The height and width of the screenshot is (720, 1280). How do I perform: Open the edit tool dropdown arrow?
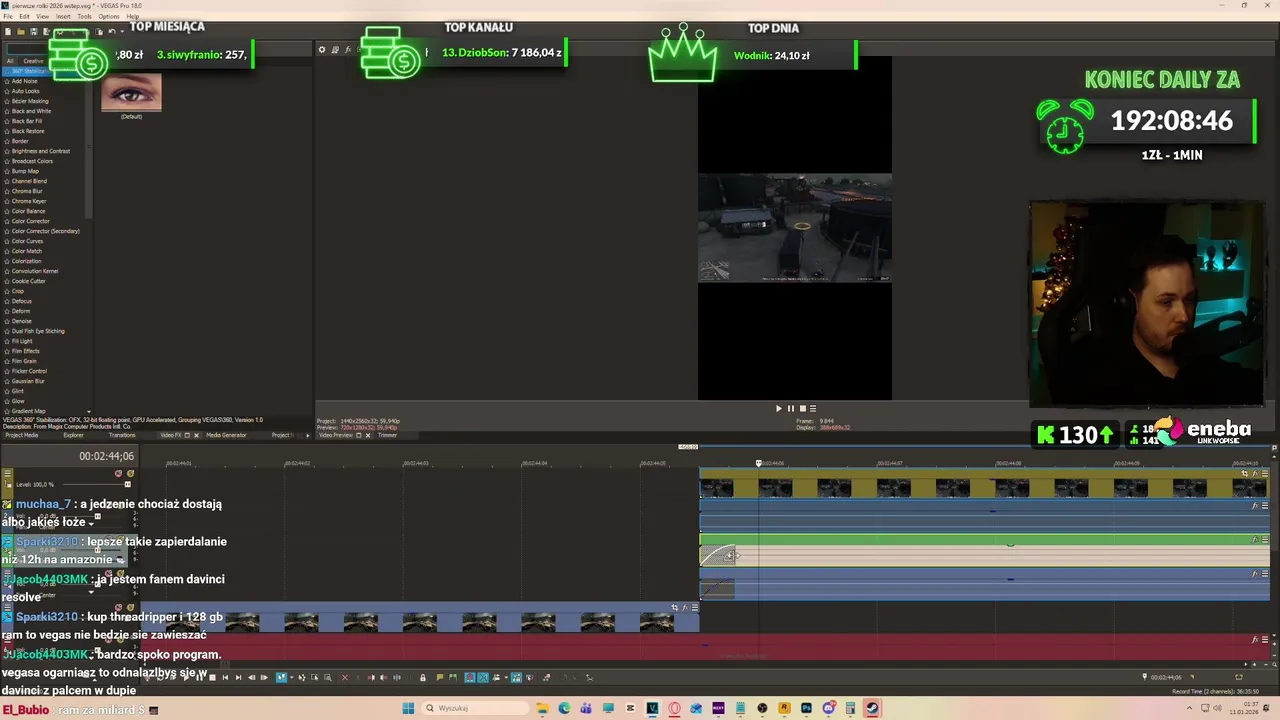tap(292, 677)
